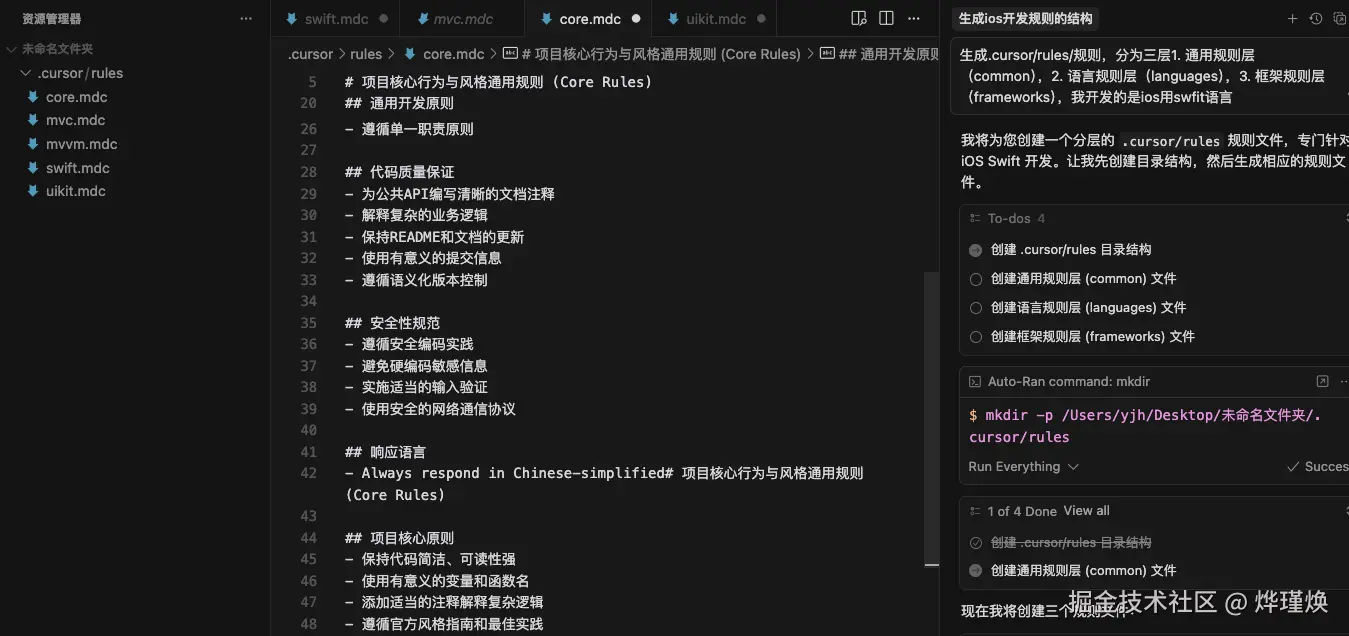Open uikit.mdc in the explorer tree
Viewport: 1349px width, 636px height.
click(x=76, y=191)
